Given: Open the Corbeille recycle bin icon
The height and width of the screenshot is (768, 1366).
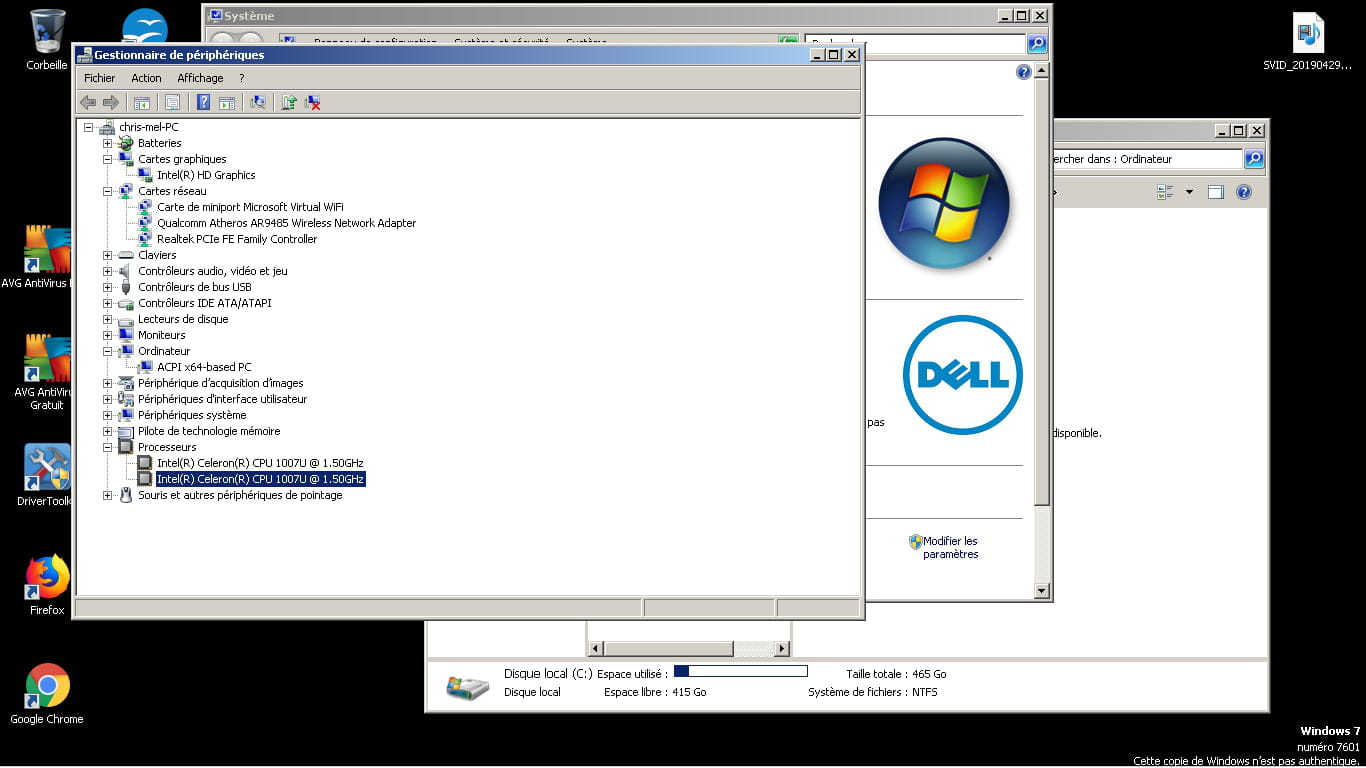Looking at the screenshot, I should click(46, 32).
